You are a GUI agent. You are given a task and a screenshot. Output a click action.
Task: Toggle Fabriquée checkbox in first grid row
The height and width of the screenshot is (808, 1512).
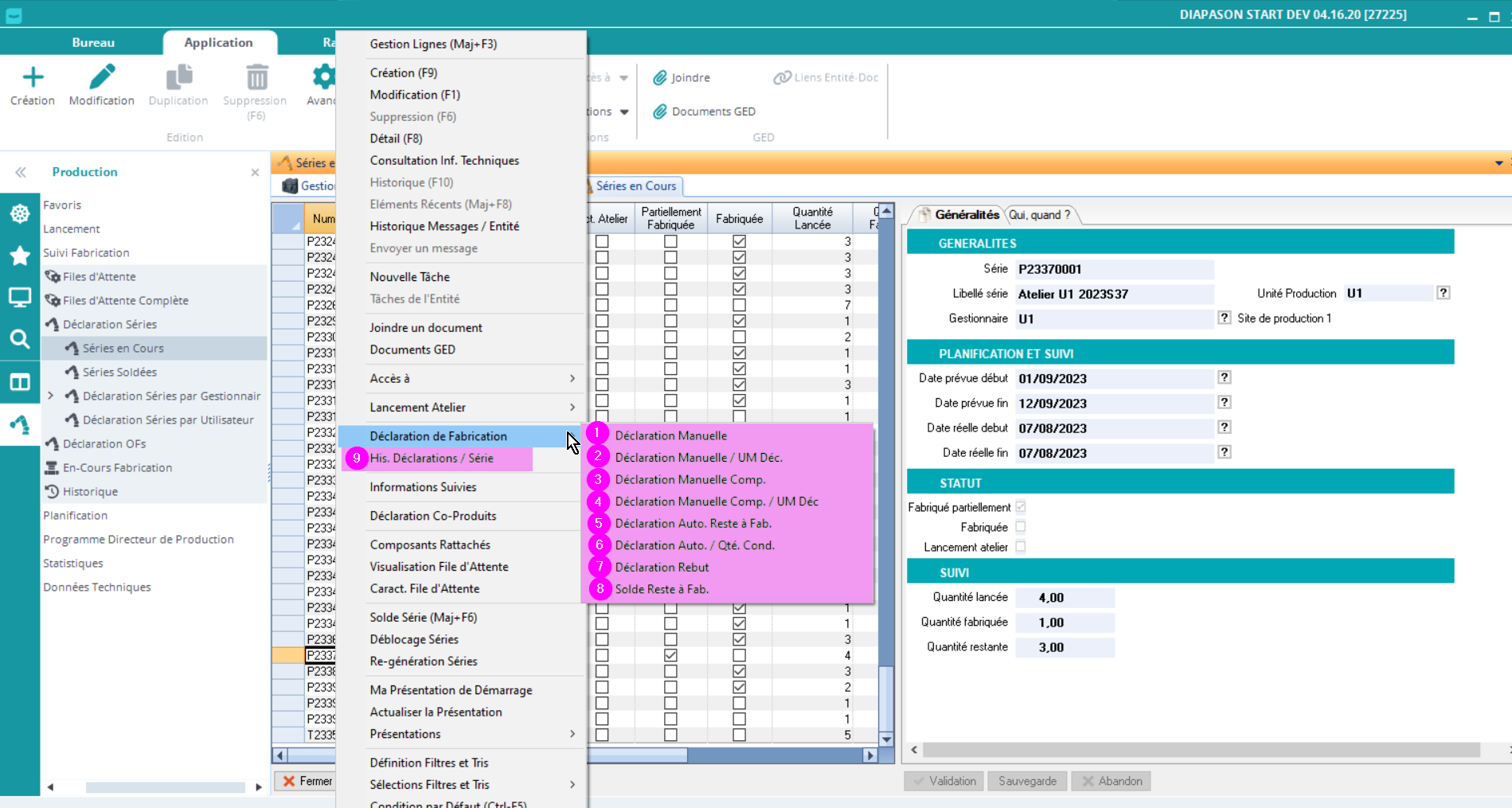point(739,241)
